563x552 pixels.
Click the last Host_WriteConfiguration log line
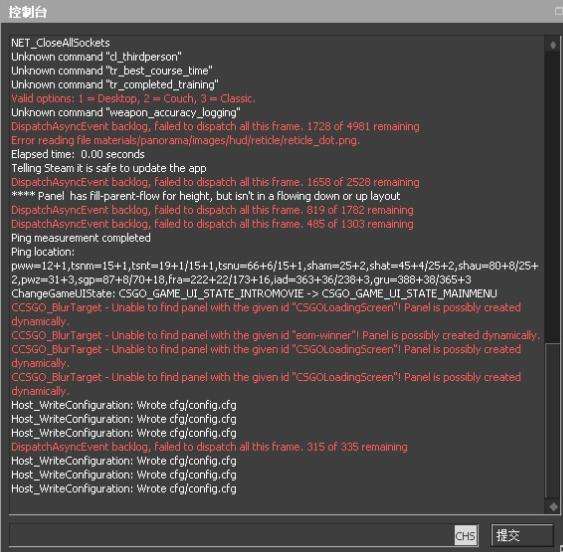point(124,489)
